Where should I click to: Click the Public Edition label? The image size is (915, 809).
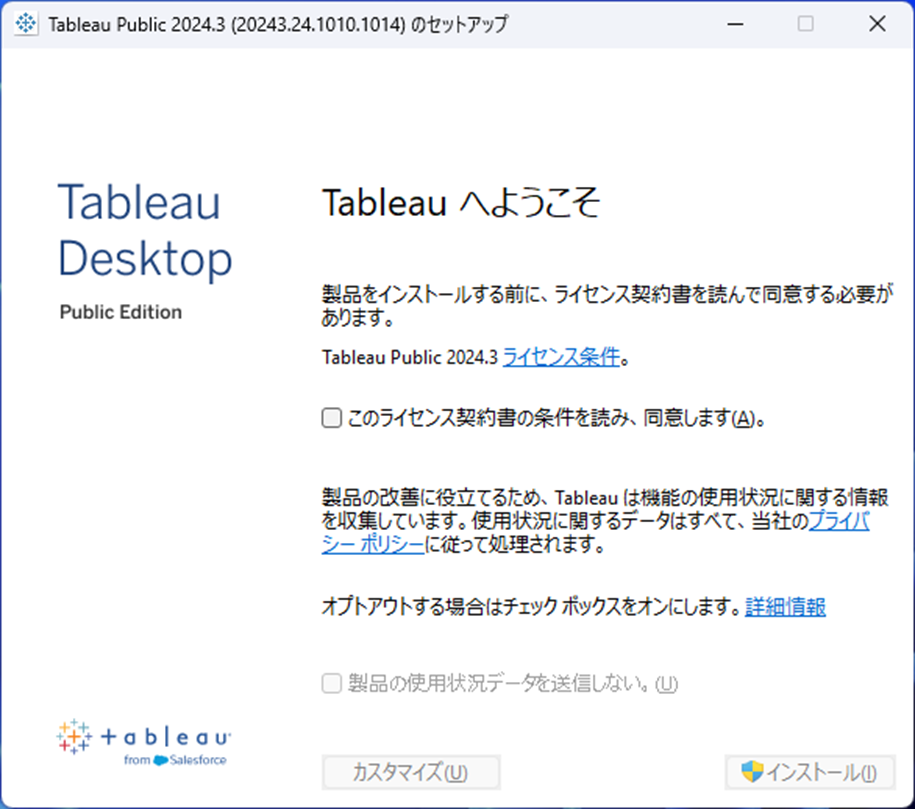coord(121,312)
